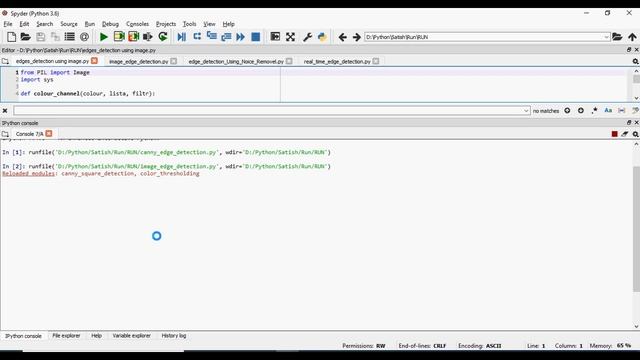Image resolution: width=640 pixels, height=360 pixels.
Task: Click in the find text input field
Action: pos(268,111)
